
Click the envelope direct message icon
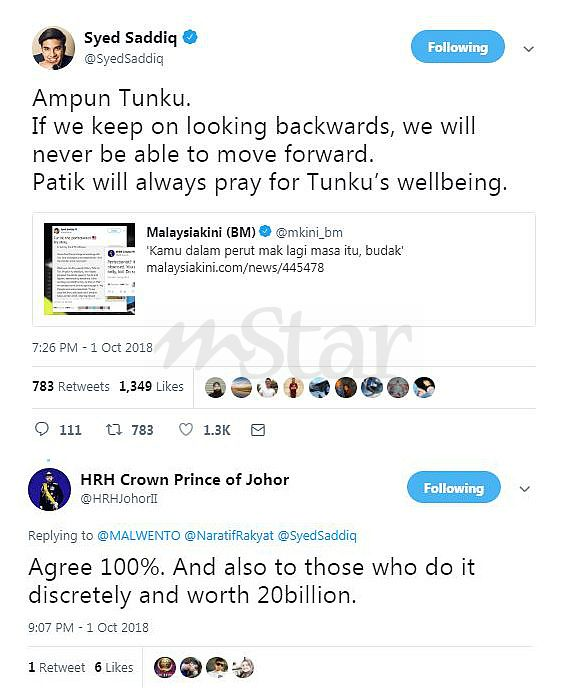coord(258,430)
